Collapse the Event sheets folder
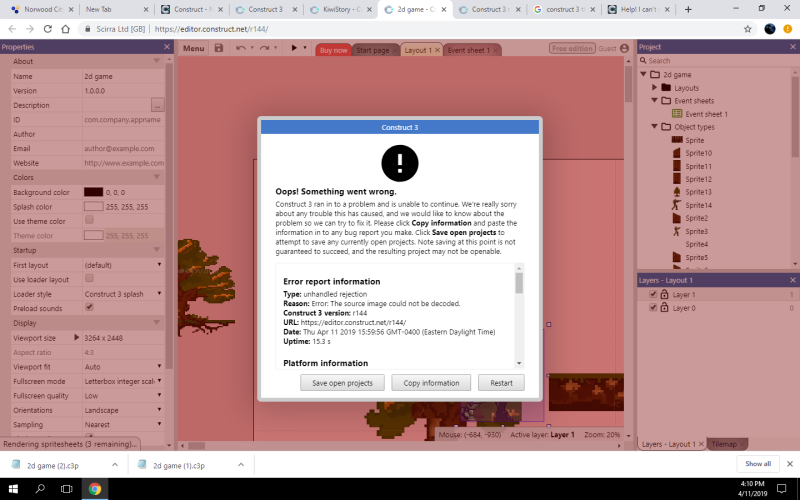 tap(655, 101)
